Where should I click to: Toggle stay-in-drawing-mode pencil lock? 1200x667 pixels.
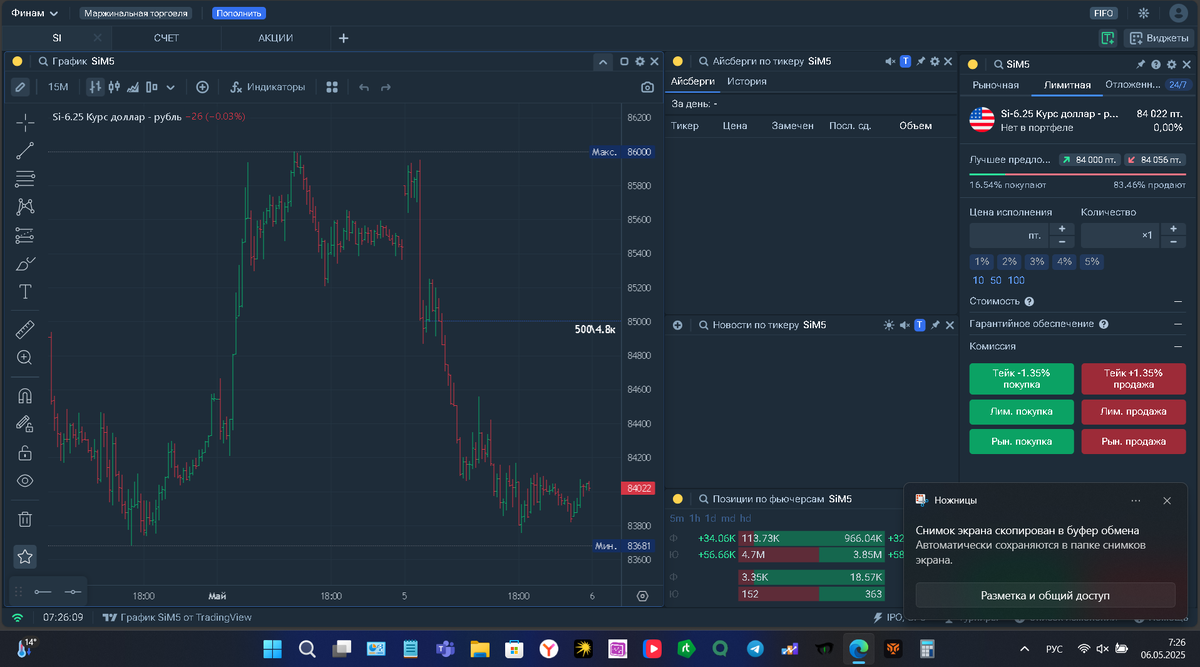tap(25, 424)
